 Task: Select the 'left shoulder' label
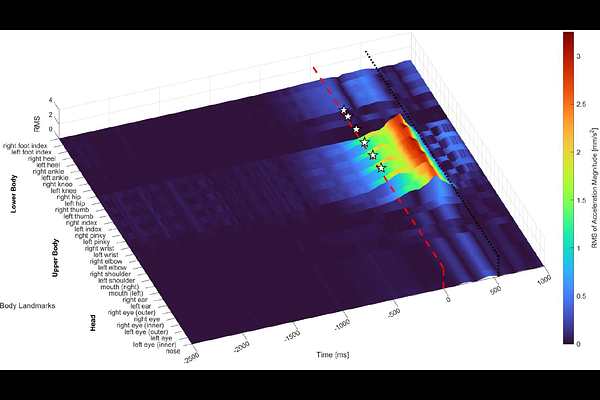click(x=116, y=281)
